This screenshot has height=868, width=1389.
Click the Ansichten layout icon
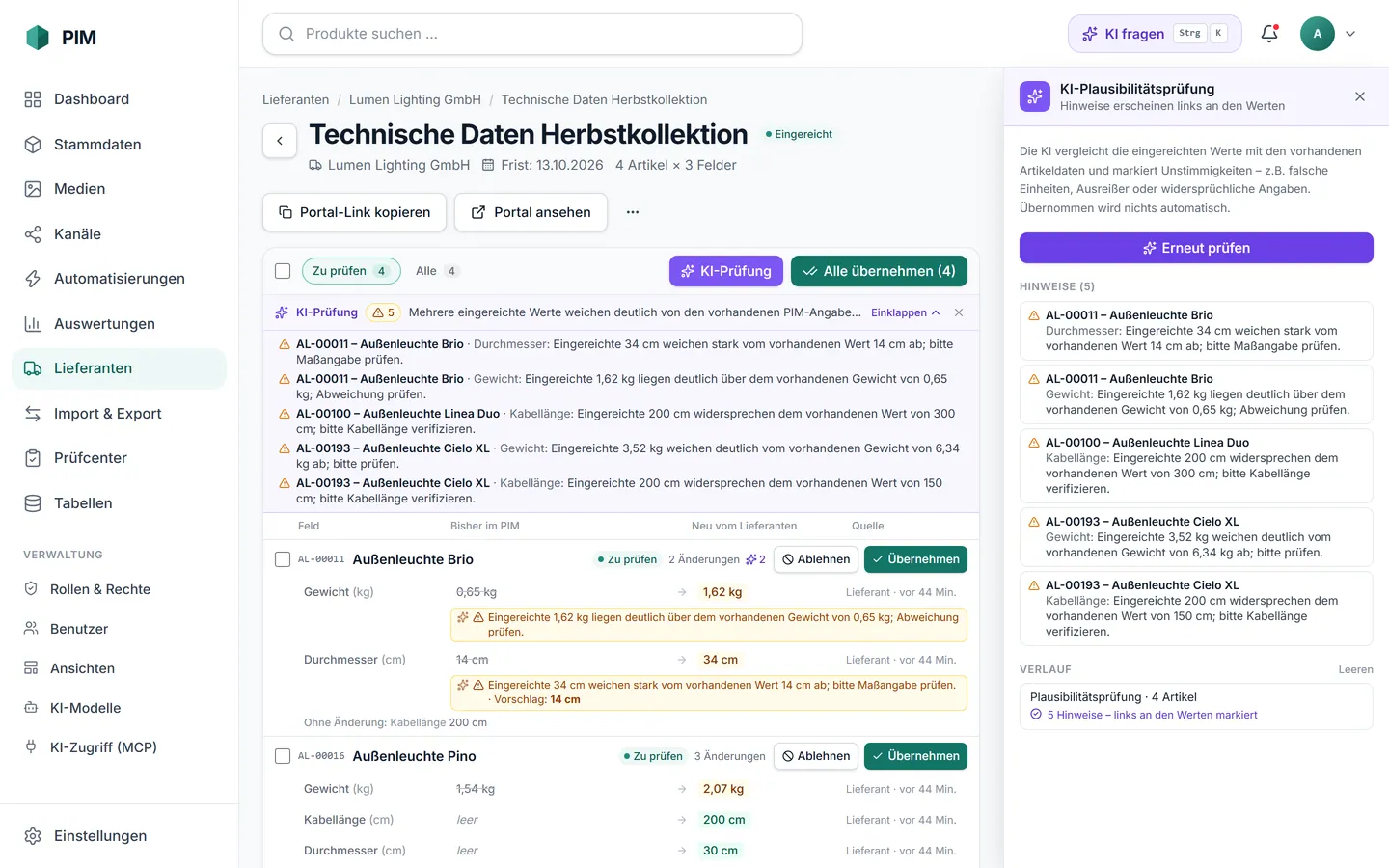[x=31, y=668]
